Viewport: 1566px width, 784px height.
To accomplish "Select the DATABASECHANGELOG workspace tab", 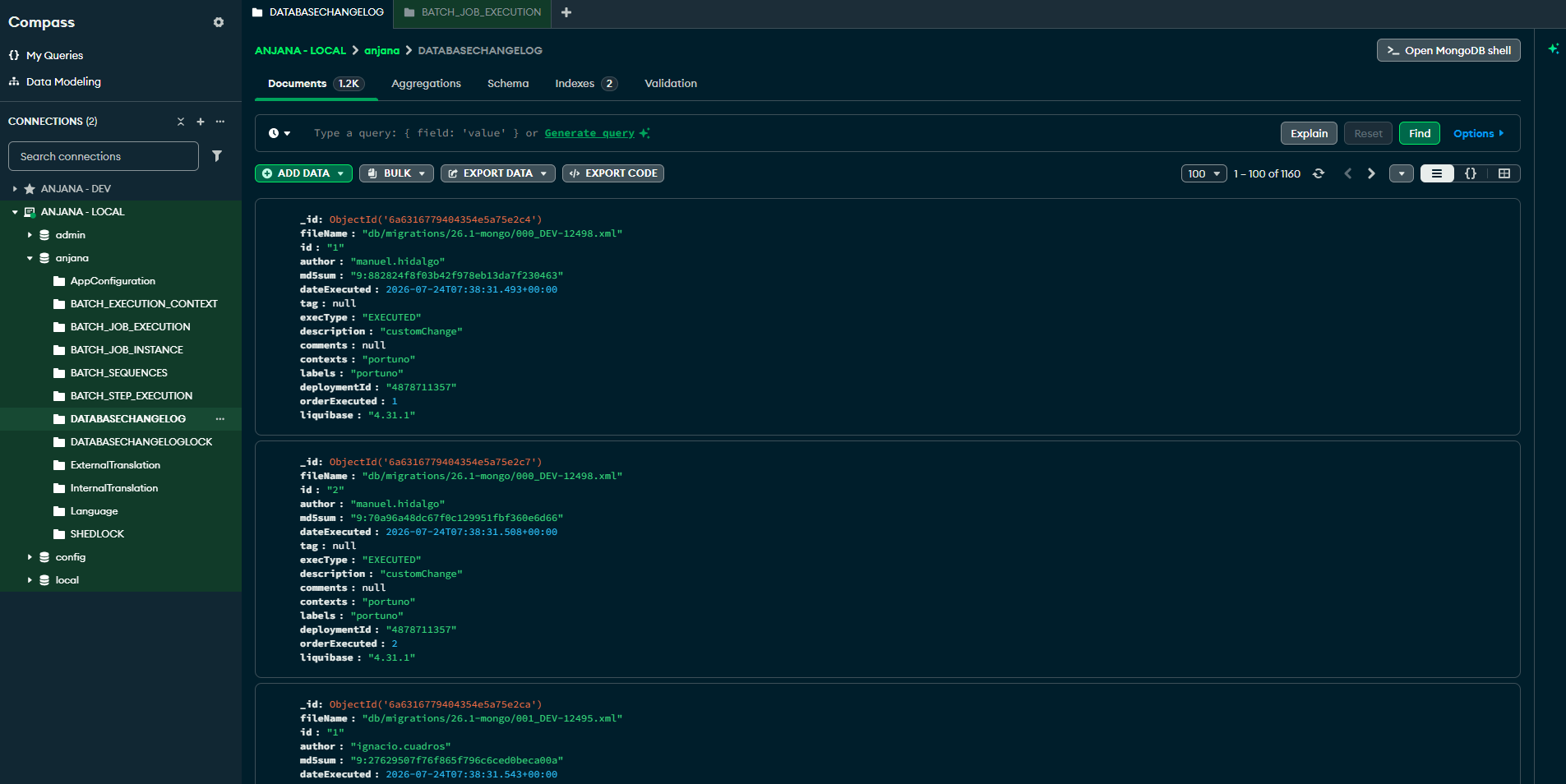I will tap(318, 12).
